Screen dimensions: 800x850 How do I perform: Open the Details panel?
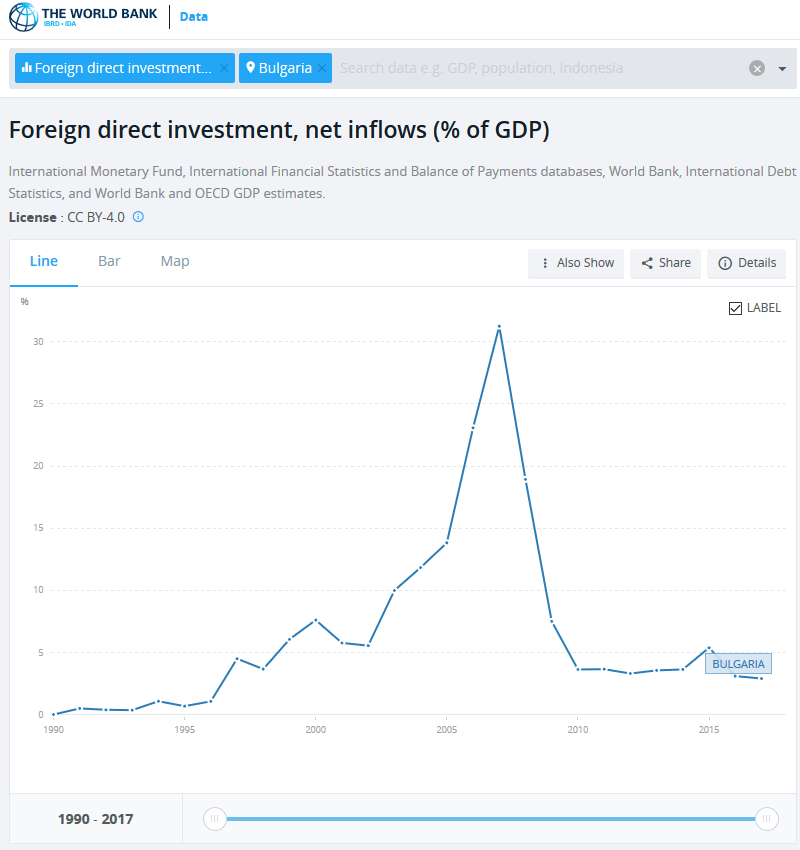(x=746, y=263)
